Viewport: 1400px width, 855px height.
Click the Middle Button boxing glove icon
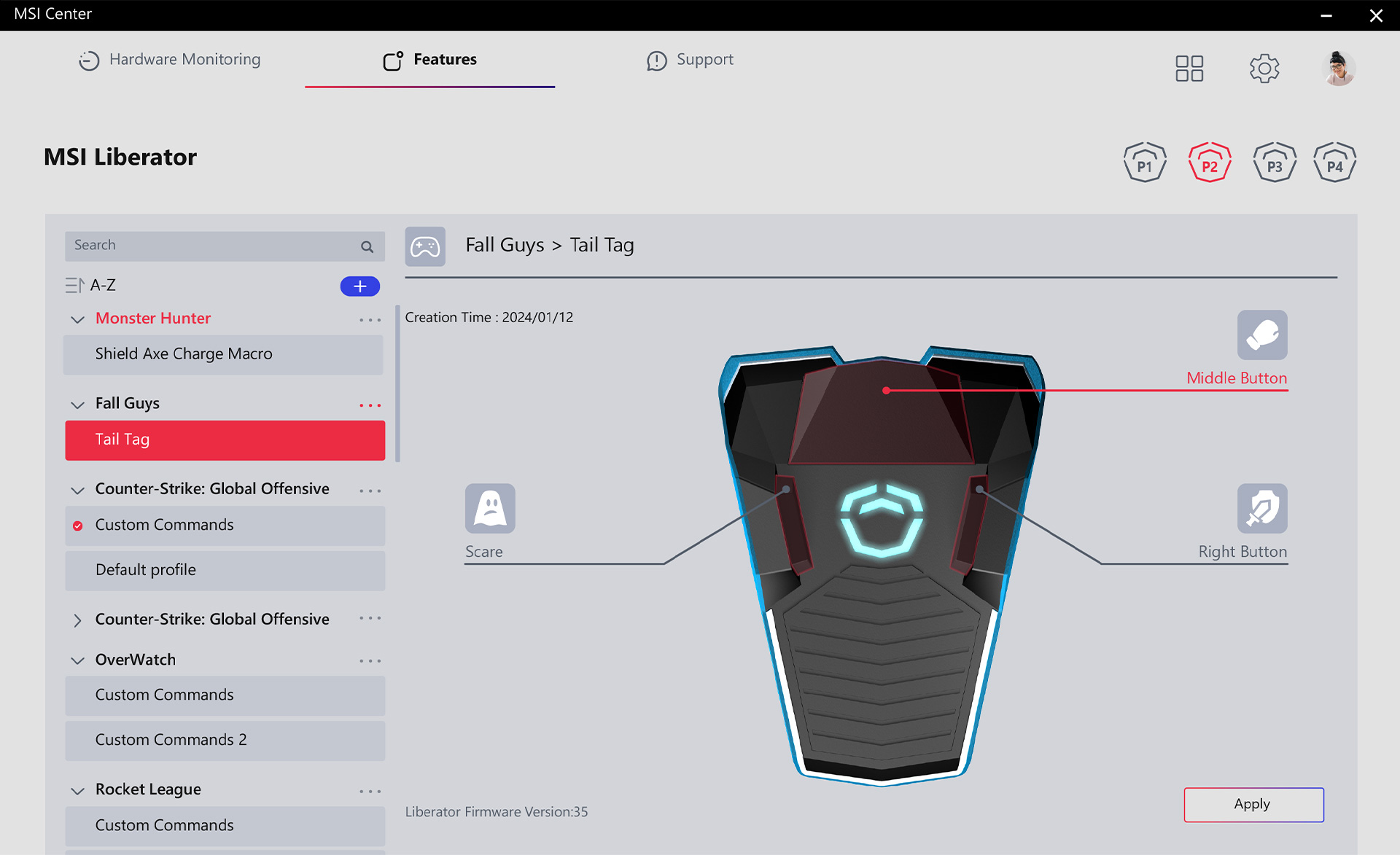point(1261,335)
